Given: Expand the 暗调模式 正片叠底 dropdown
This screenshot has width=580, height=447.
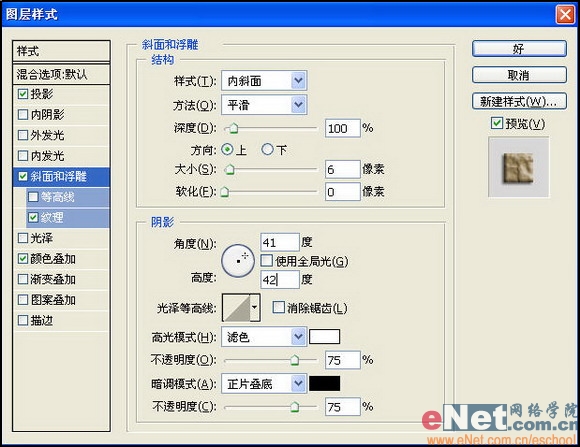Looking at the screenshot, I should [264, 384].
